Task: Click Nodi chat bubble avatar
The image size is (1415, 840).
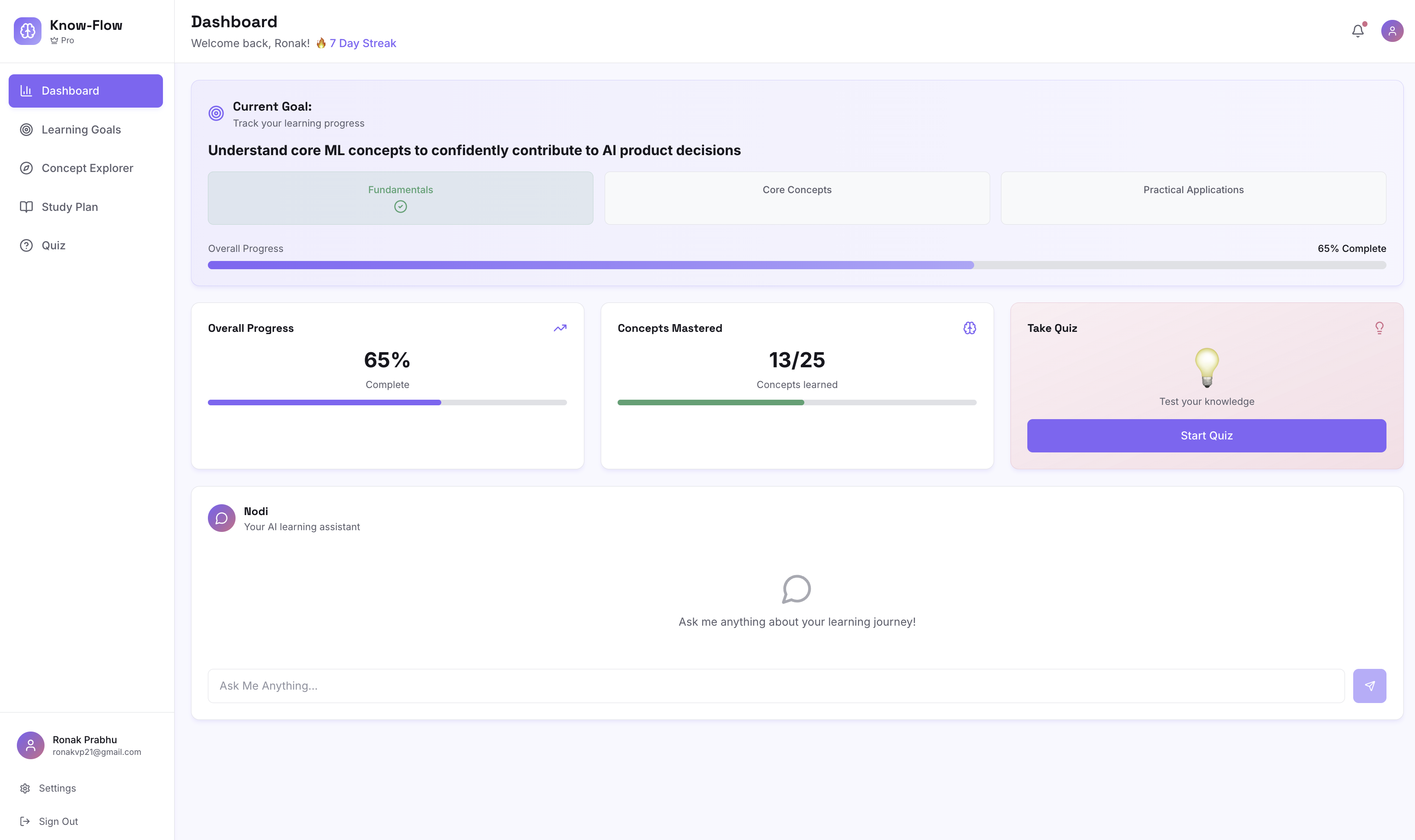Action: tap(221, 518)
